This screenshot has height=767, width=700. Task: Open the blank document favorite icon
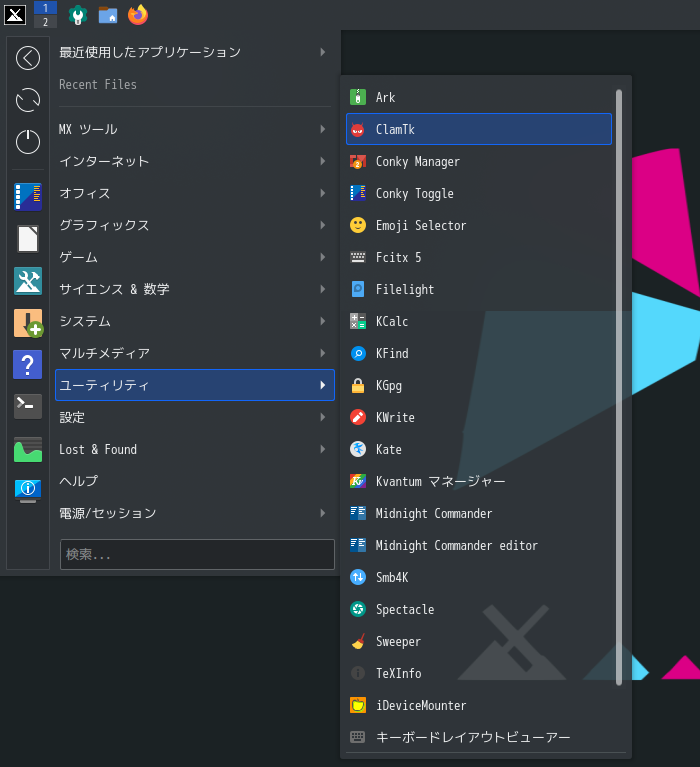pyautogui.click(x=28, y=239)
